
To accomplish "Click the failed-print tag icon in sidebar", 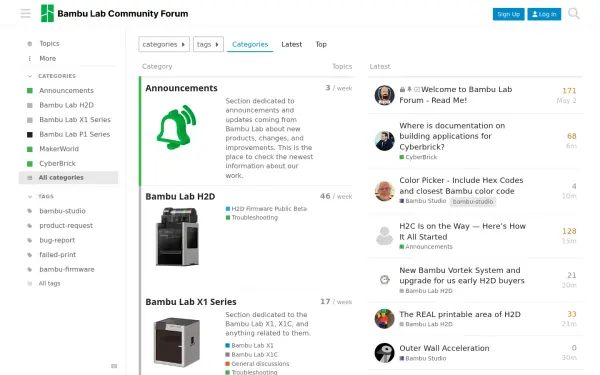I will coord(29,255).
